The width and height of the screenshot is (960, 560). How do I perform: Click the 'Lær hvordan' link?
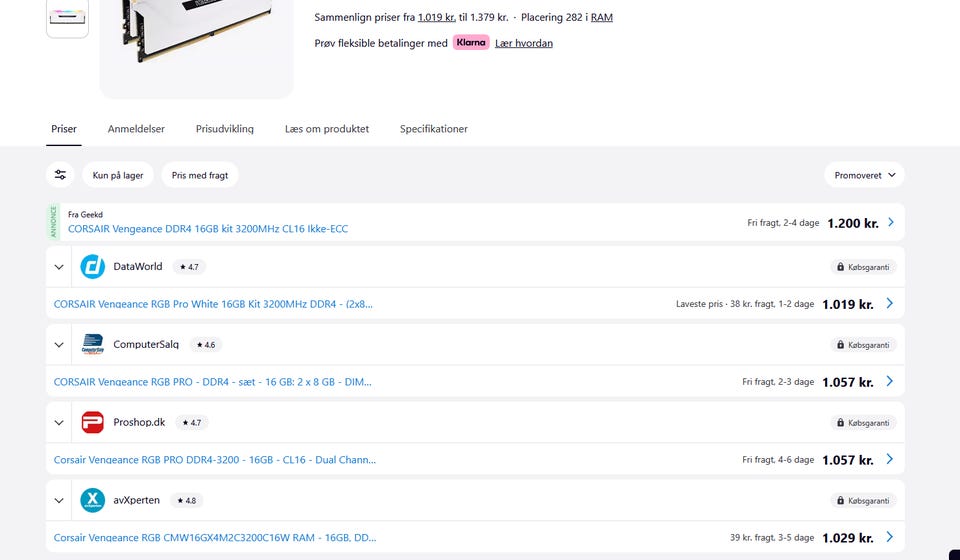[x=524, y=43]
